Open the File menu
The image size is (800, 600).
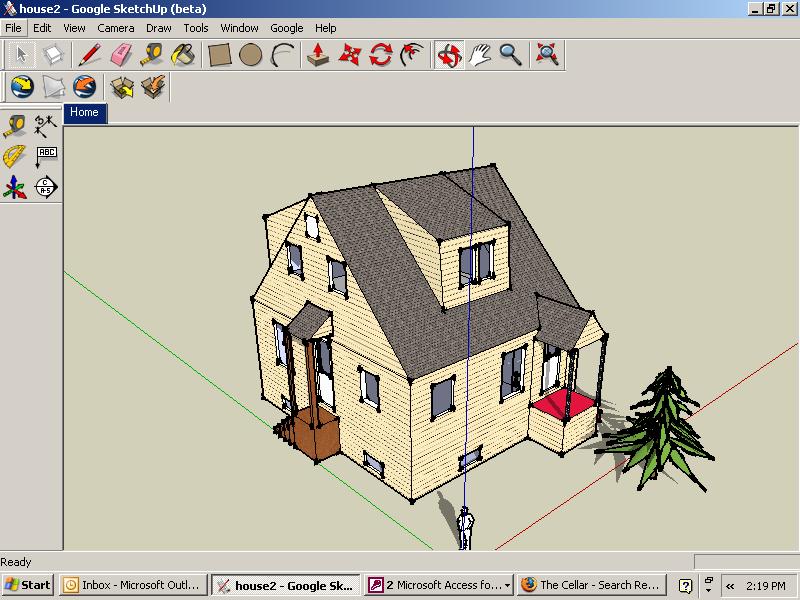(13, 28)
